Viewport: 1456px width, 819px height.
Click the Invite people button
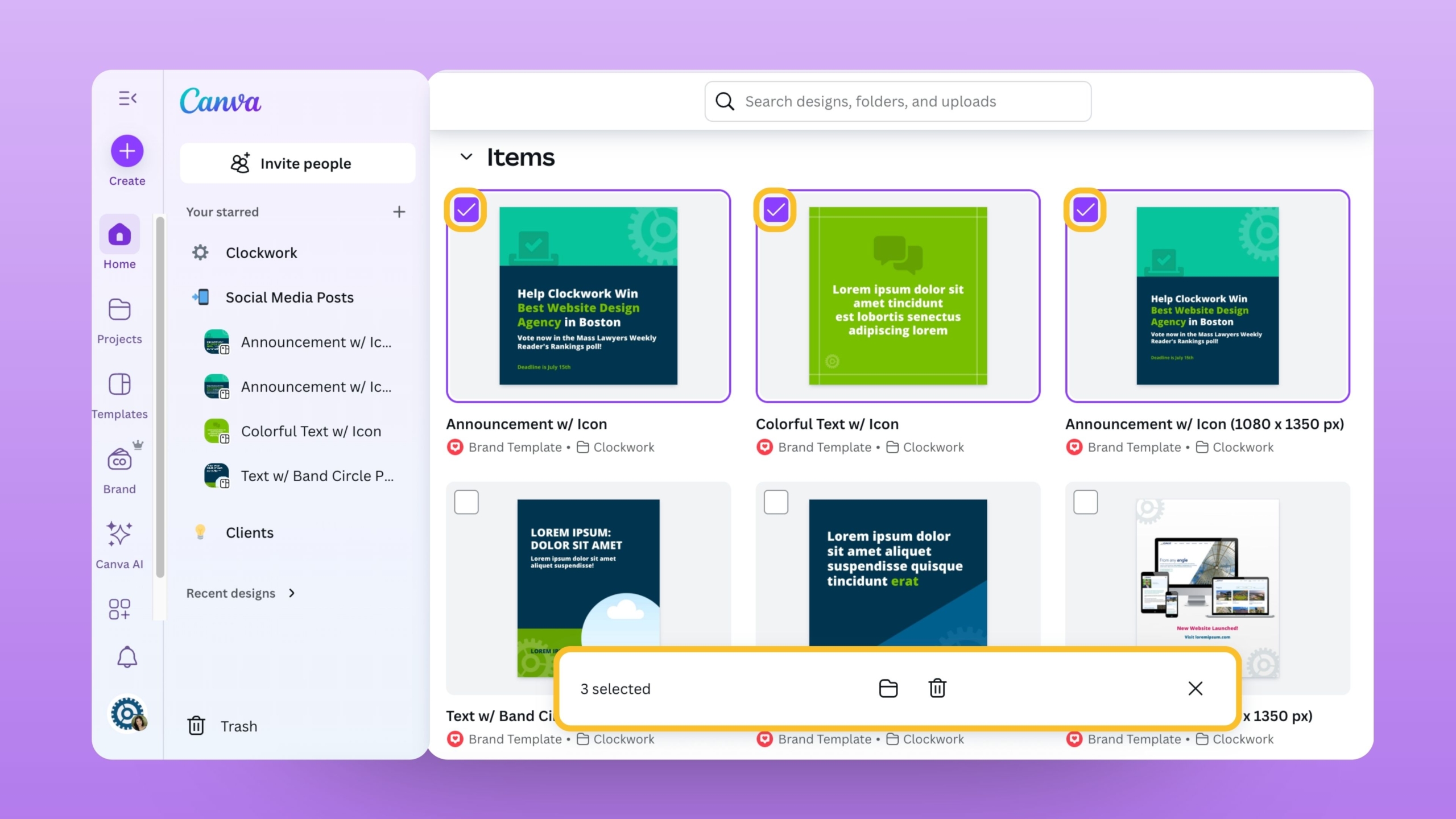click(x=297, y=163)
